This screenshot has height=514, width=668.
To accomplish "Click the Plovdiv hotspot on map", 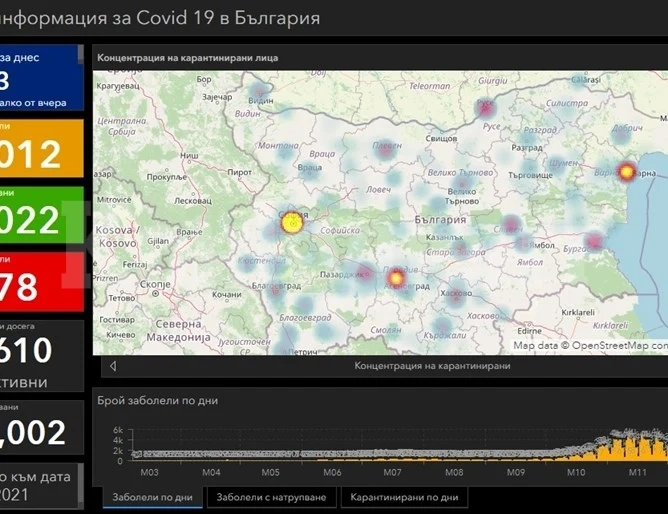I will tap(396, 279).
